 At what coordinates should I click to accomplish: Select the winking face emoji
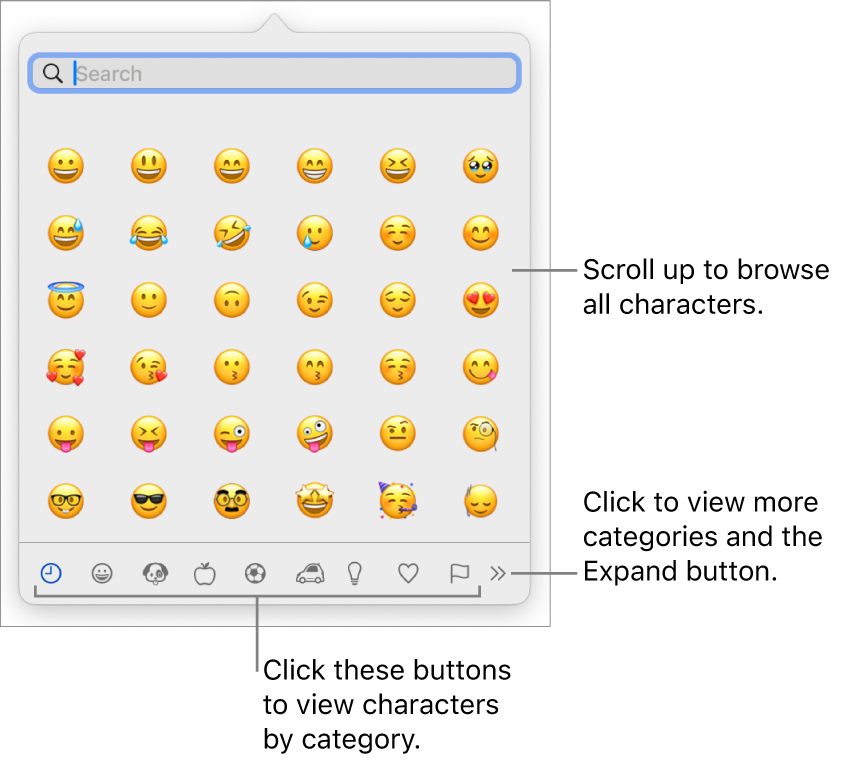coord(314,300)
